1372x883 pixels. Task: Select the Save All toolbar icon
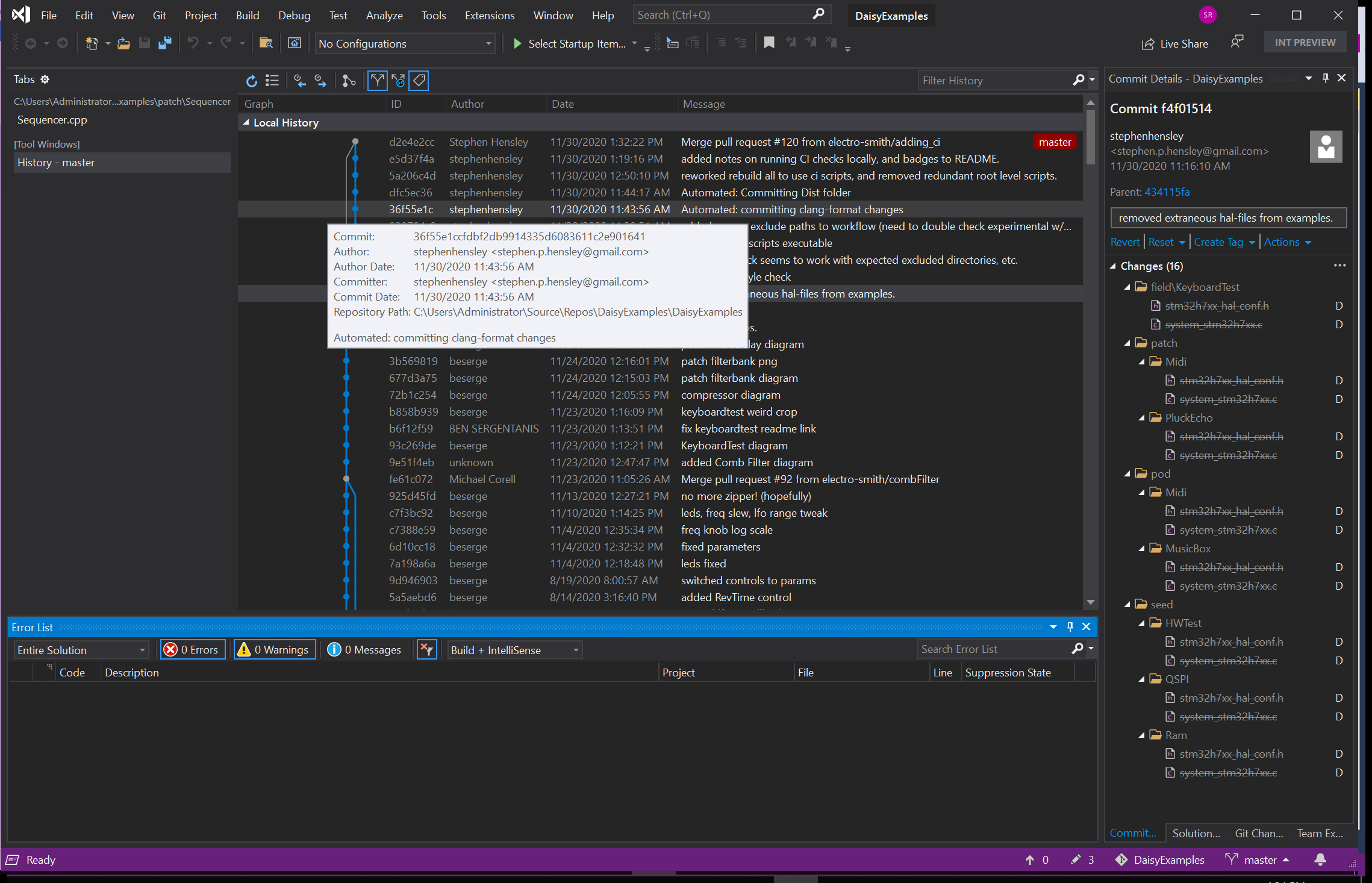coord(165,42)
